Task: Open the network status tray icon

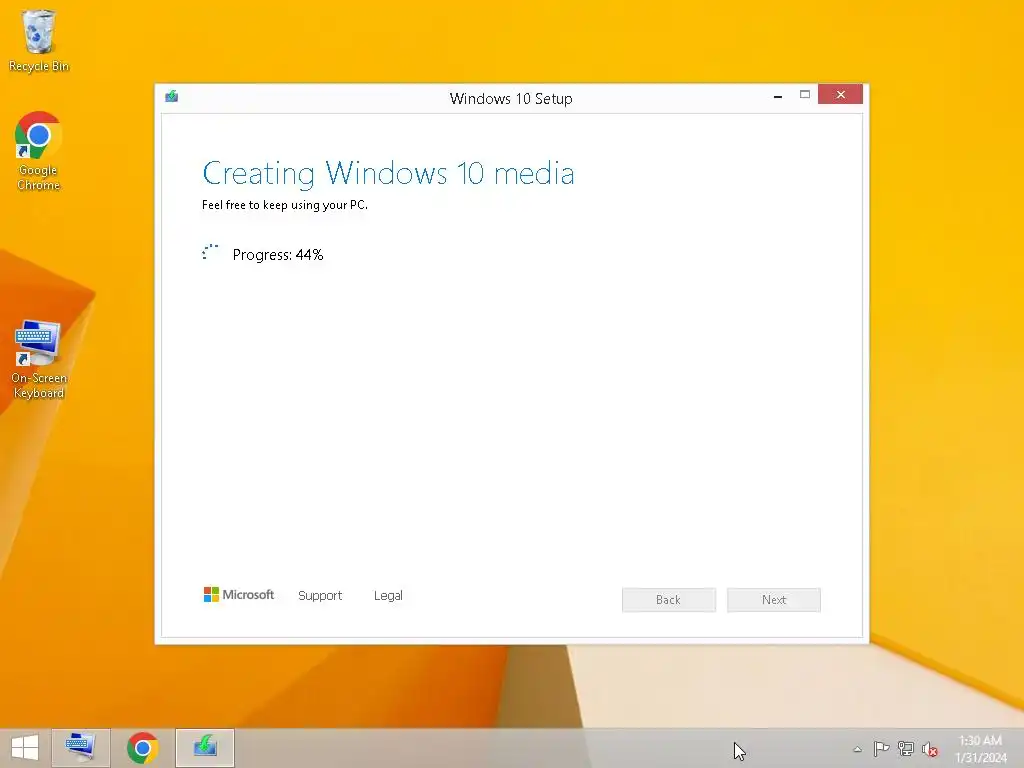Action: (906, 749)
